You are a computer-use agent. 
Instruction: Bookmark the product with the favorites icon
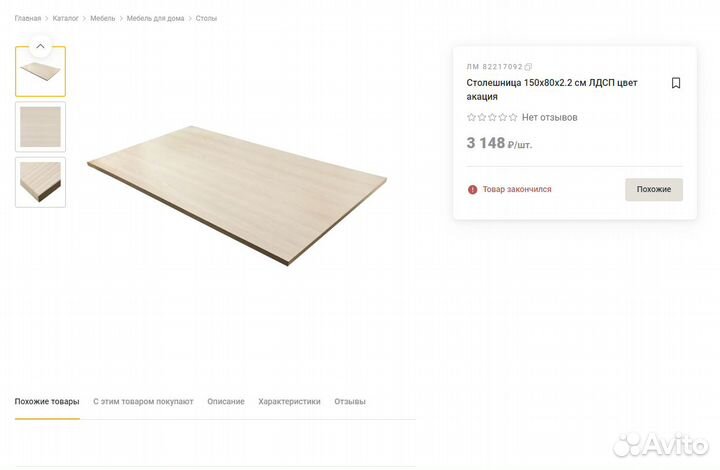[675, 83]
